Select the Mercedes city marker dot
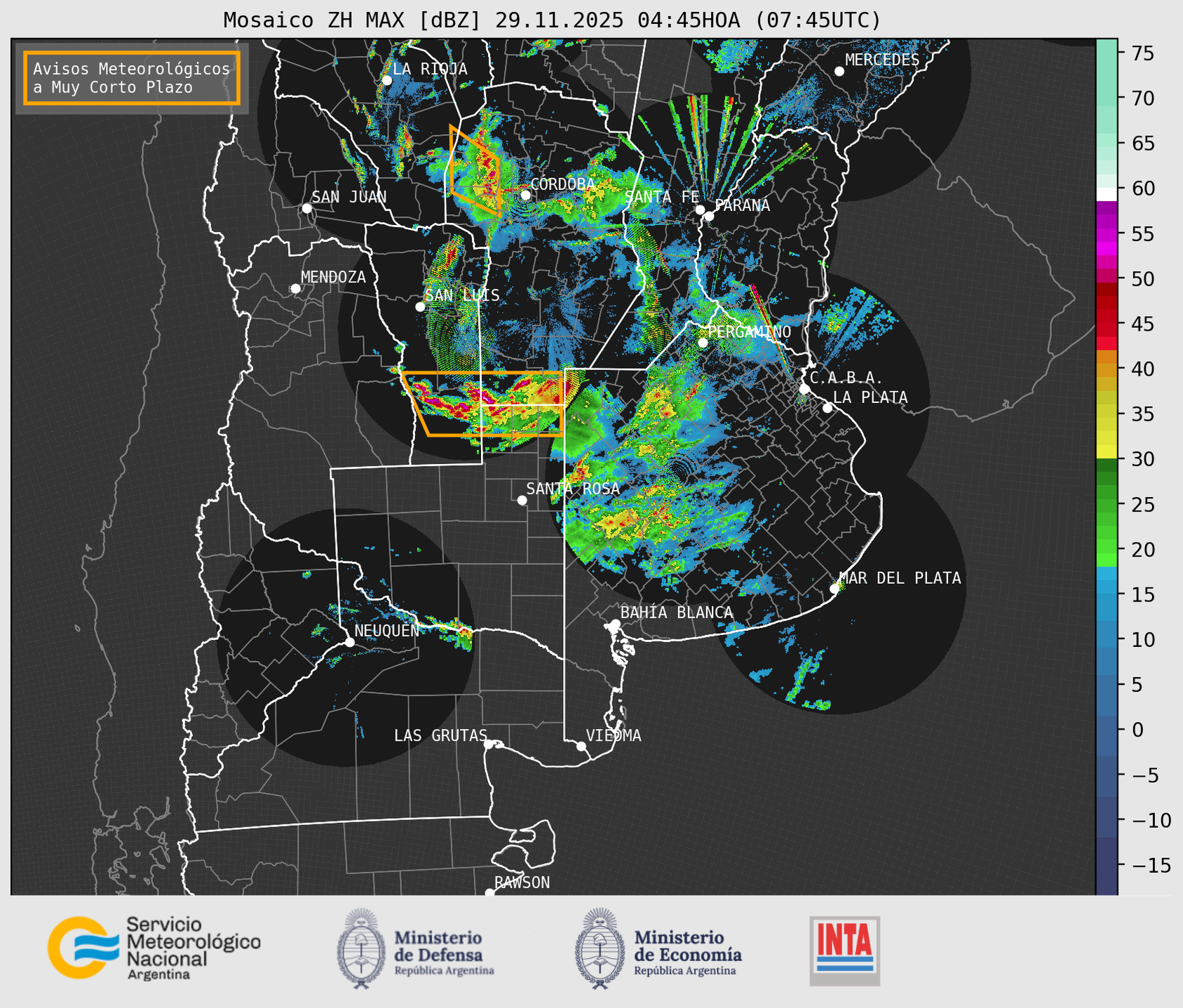The image size is (1183, 1008). 839,71
